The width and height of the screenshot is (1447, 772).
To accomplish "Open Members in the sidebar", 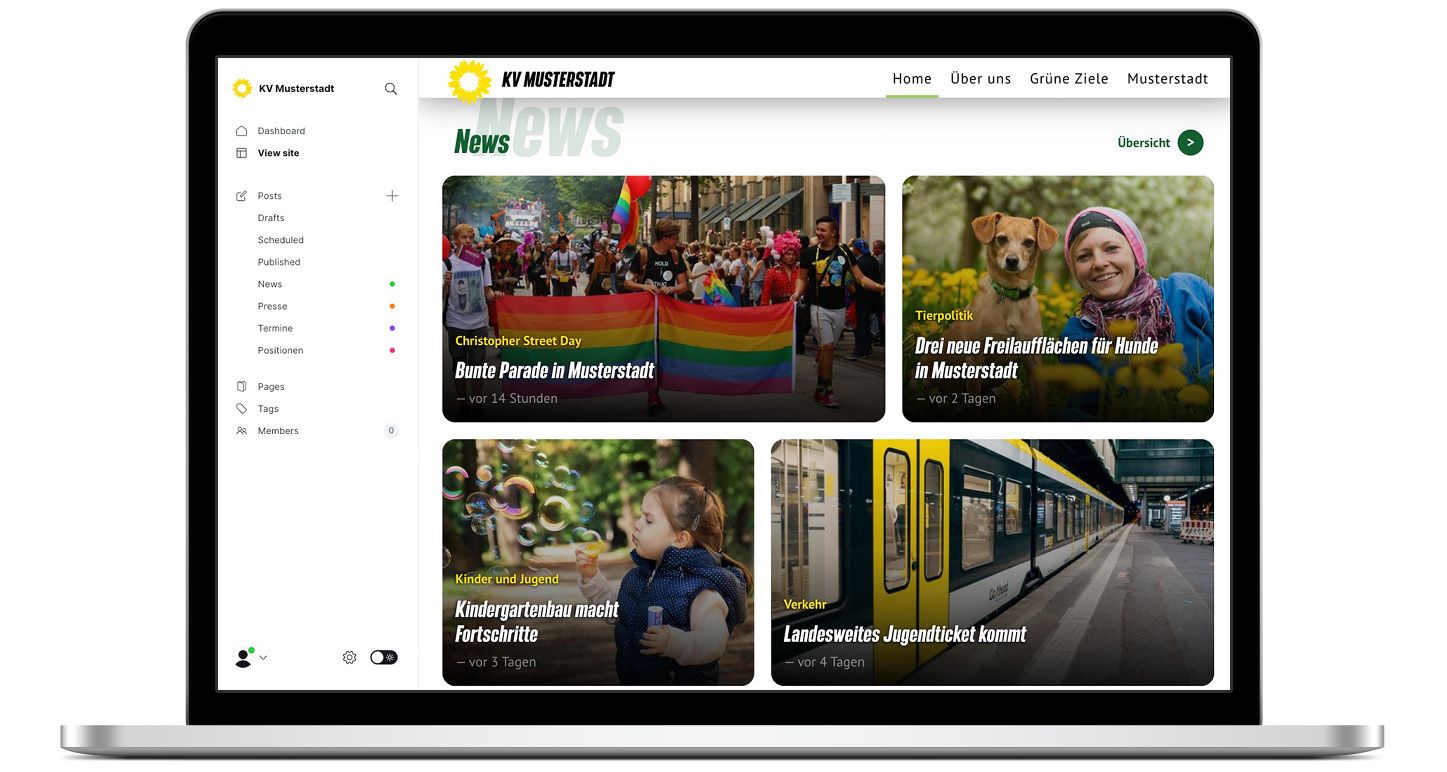I will click(x=278, y=431).
